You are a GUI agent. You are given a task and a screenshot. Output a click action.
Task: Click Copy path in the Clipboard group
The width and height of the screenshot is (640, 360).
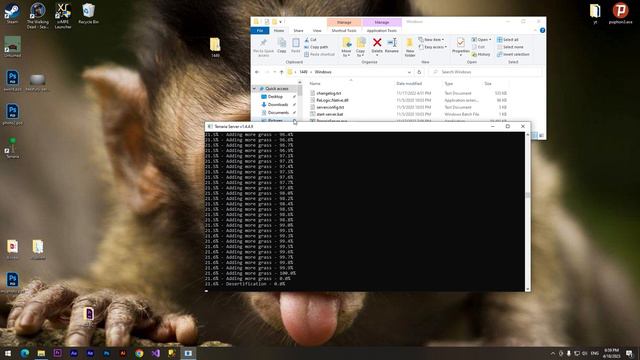click(316, 47)
